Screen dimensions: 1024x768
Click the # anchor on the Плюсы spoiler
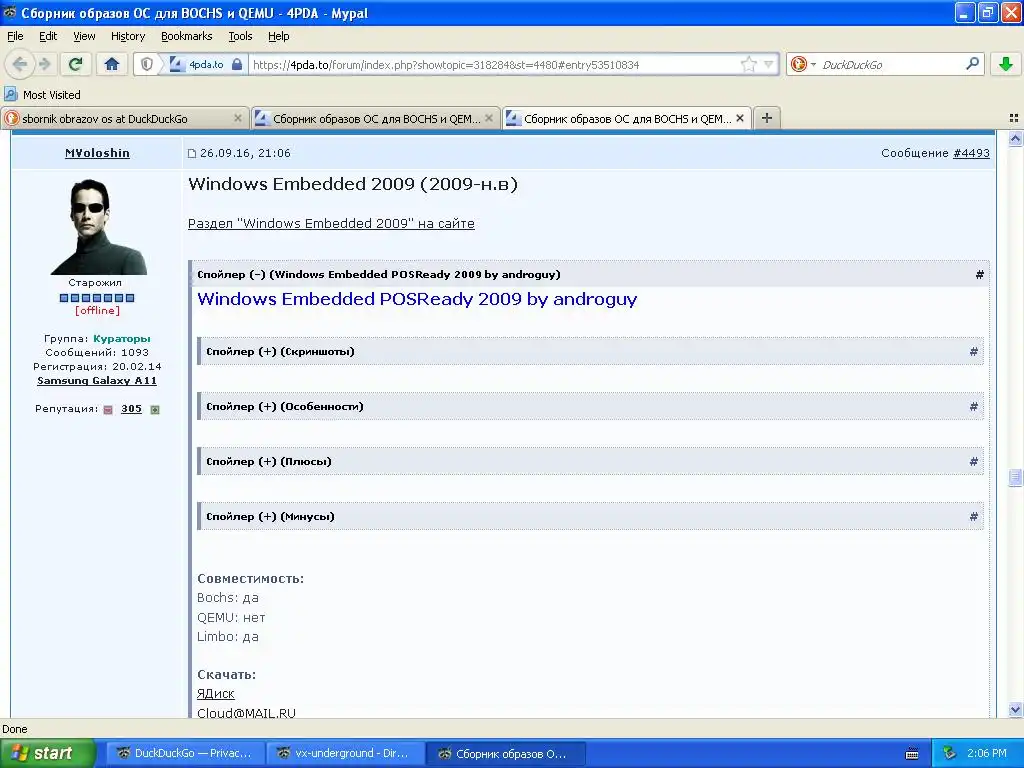tap(974, 462)
